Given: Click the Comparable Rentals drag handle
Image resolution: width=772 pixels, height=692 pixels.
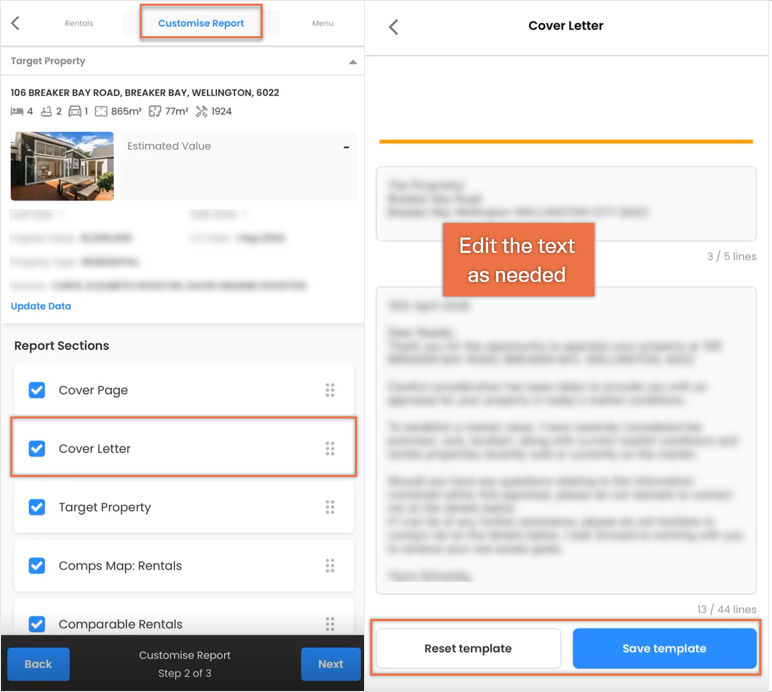Looking at the screenshot, I should [x=330, y=624].
